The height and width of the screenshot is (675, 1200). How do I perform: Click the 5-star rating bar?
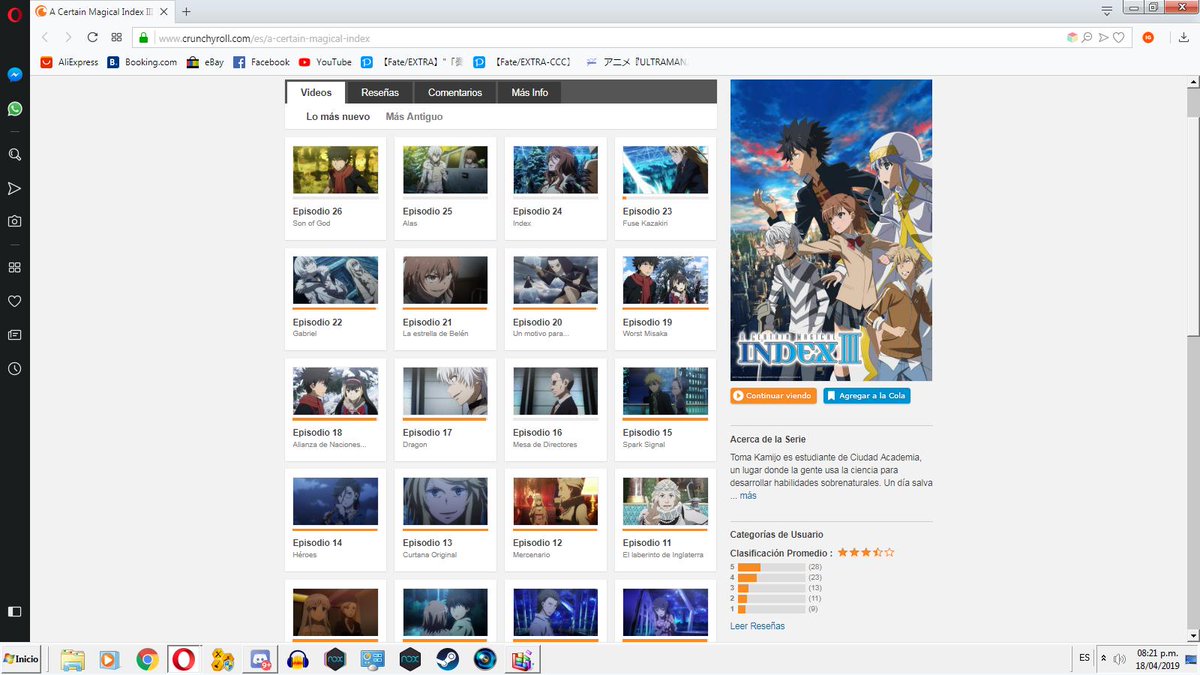click(x=771, y=567)
